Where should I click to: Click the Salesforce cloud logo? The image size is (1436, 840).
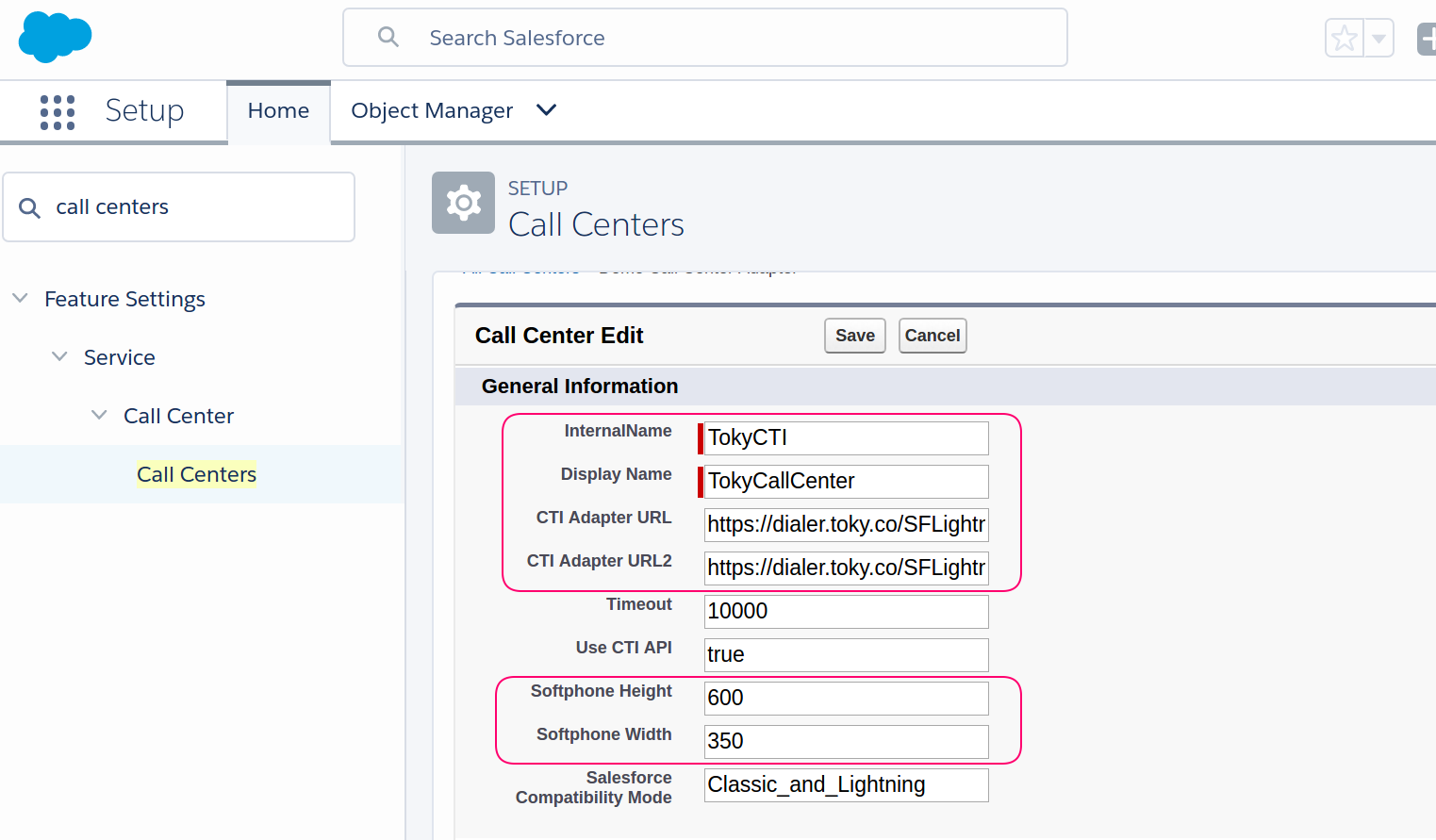[x=55, y=38]
